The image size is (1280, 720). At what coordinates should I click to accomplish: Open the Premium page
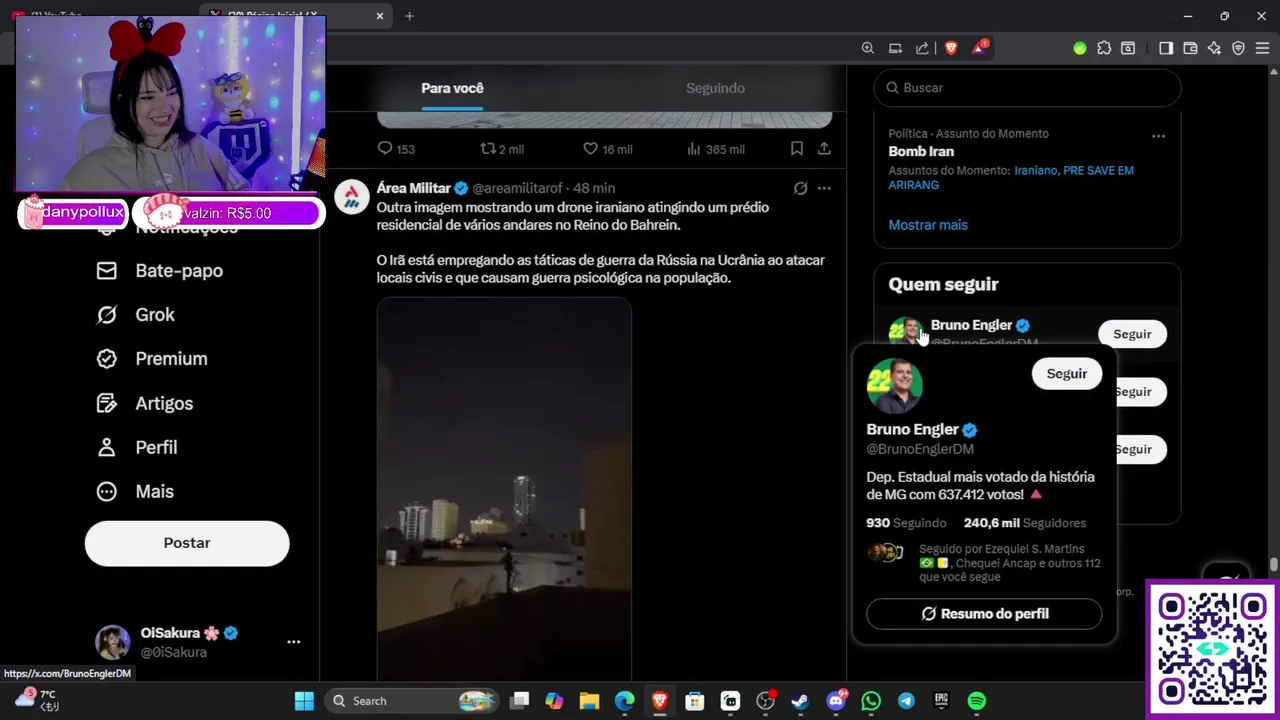tap(152, 359)
